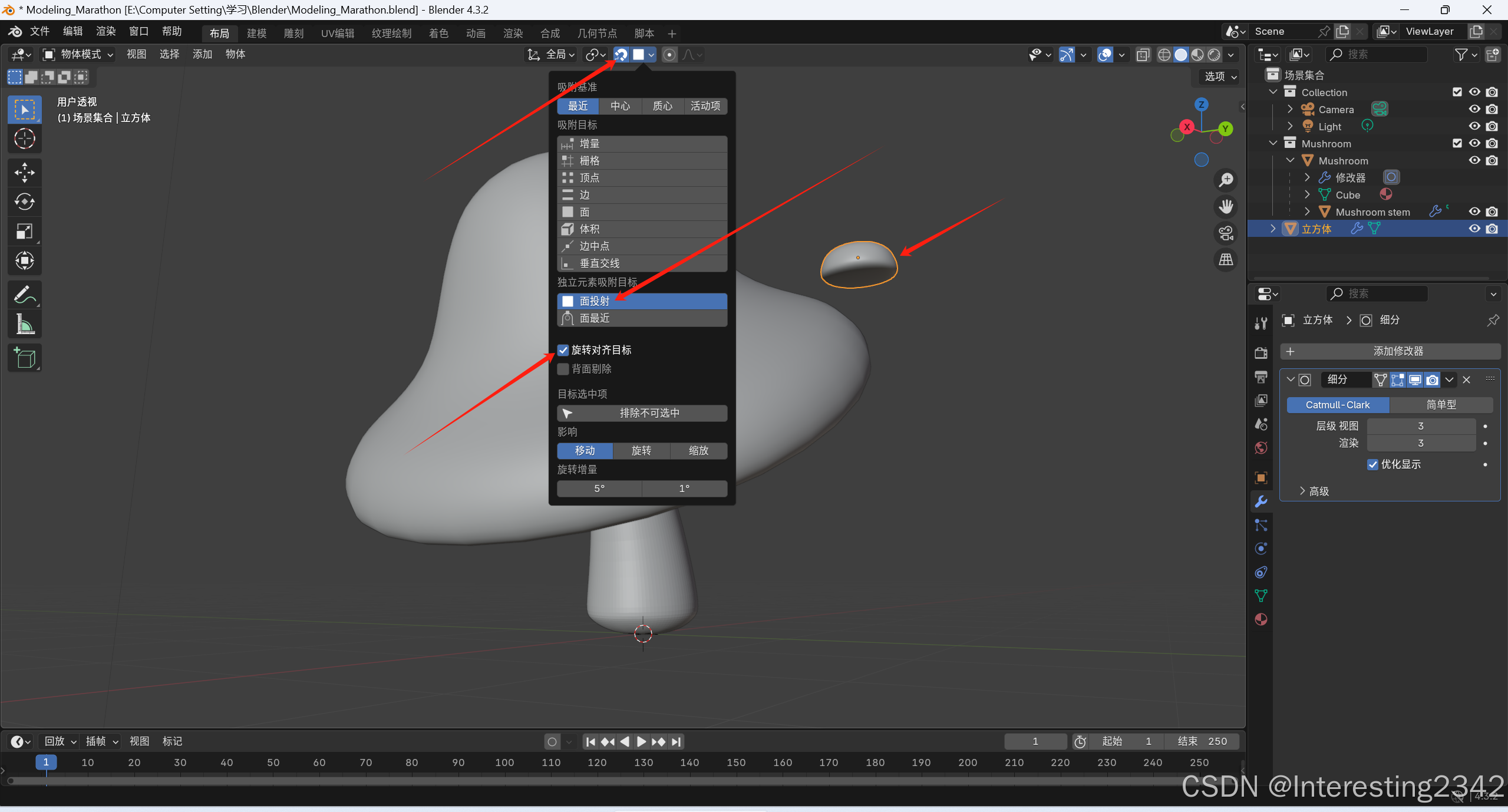Enable 背面剔除 checkbox
Screen dimensions: 1508x812
tap(563, 369)
